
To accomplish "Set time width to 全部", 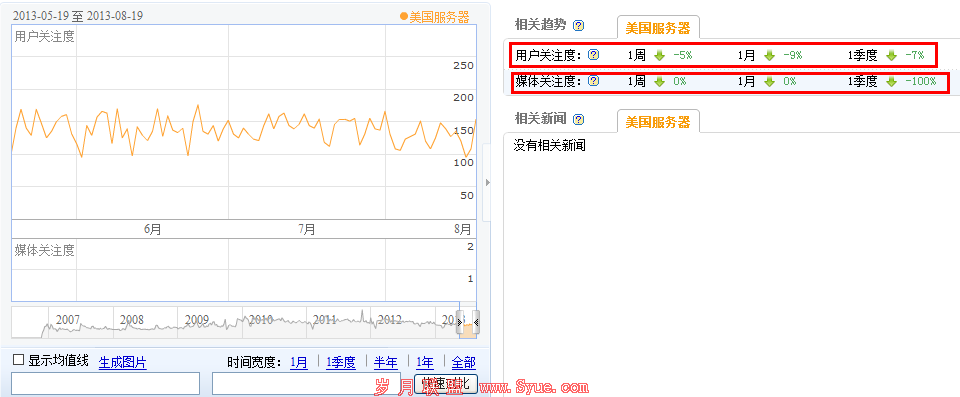I will coord(463,363).
